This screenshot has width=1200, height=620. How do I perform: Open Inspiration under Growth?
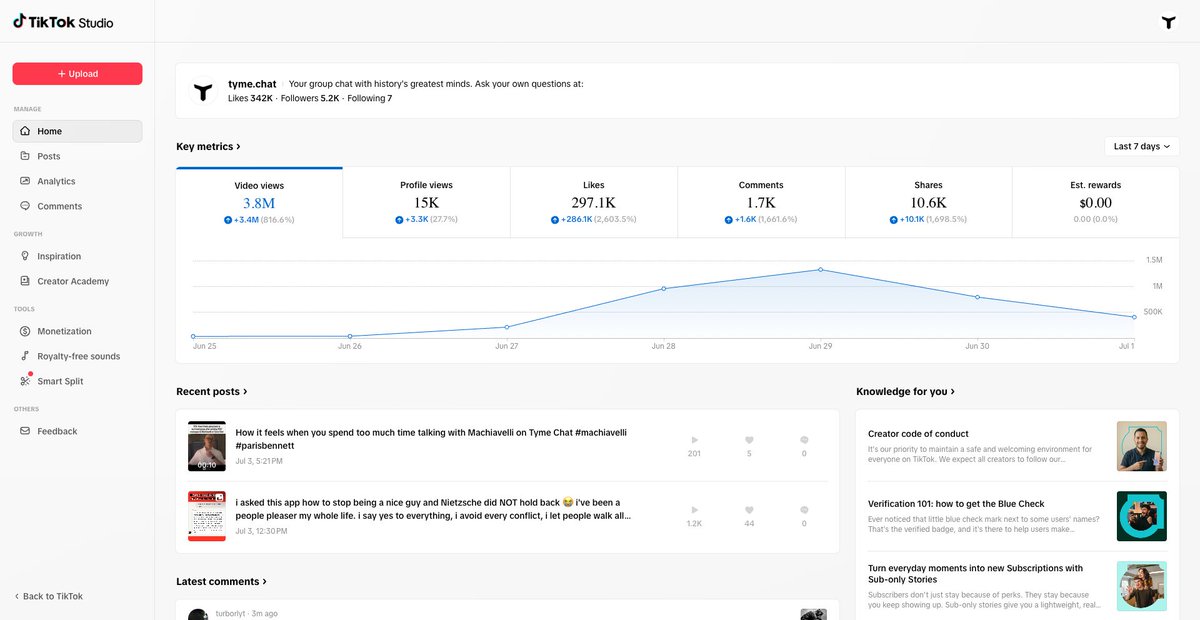77,256
